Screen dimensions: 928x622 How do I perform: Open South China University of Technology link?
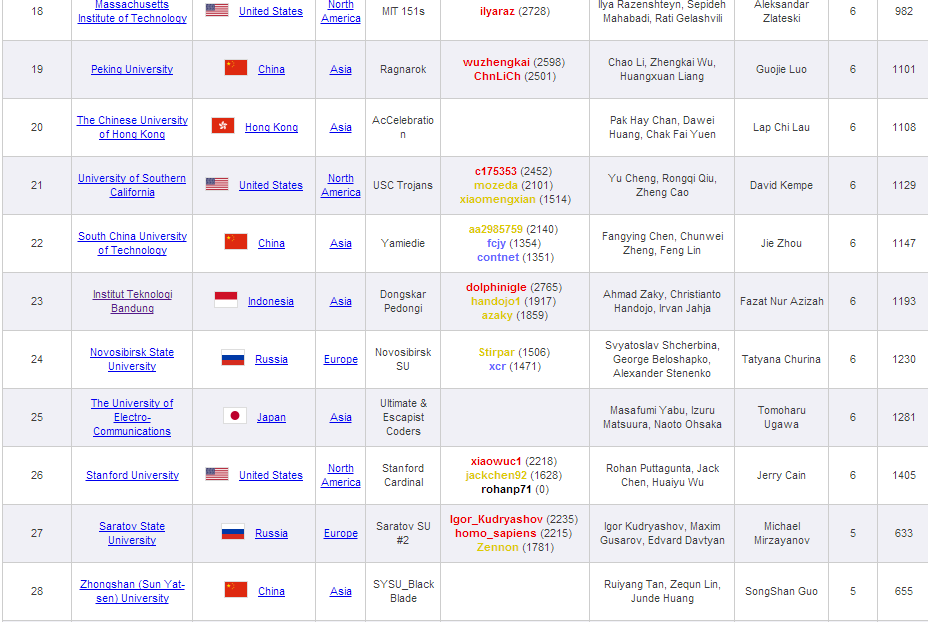[x=132, y=243]
